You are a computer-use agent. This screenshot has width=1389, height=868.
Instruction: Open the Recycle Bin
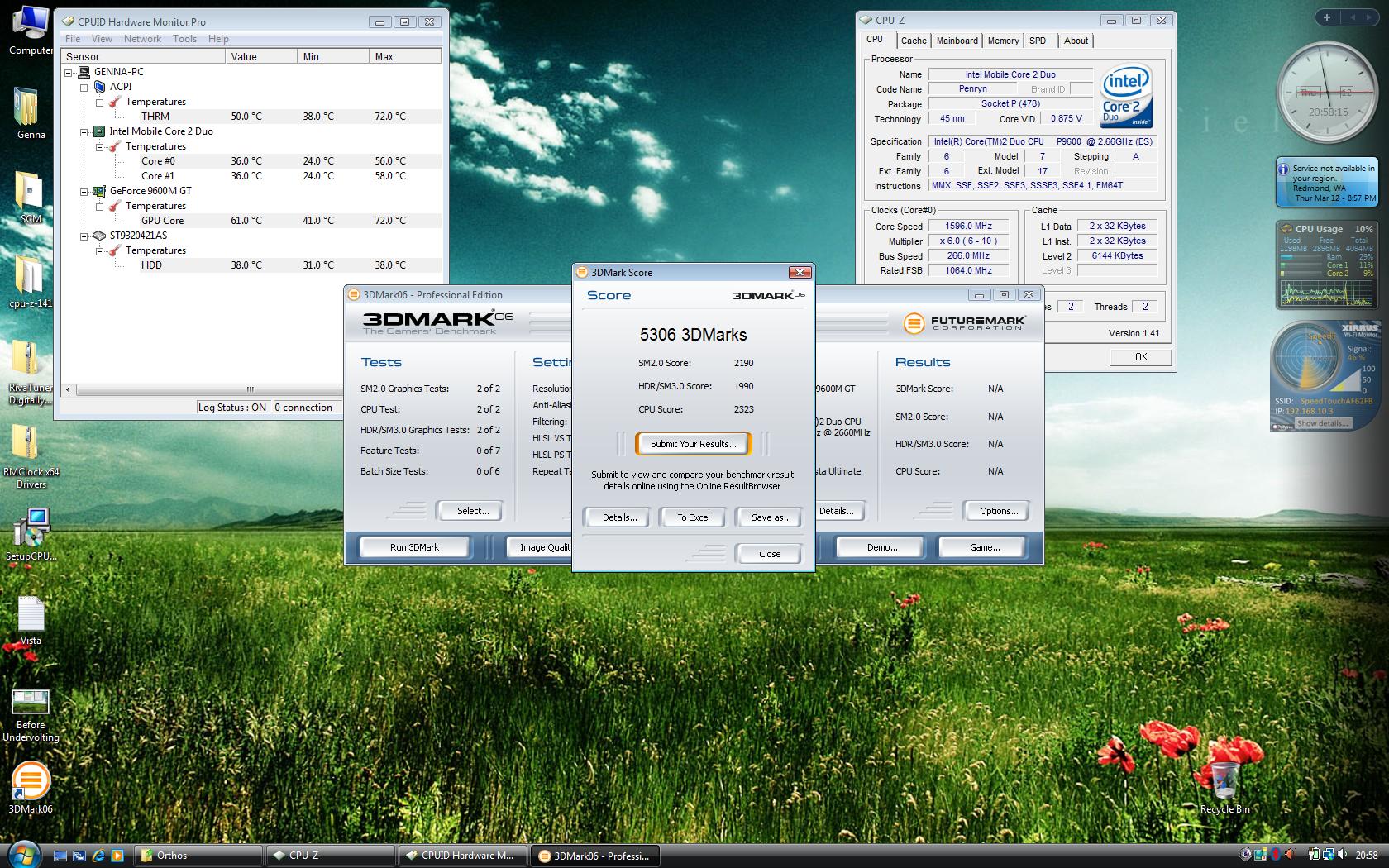coord(1224,788)
